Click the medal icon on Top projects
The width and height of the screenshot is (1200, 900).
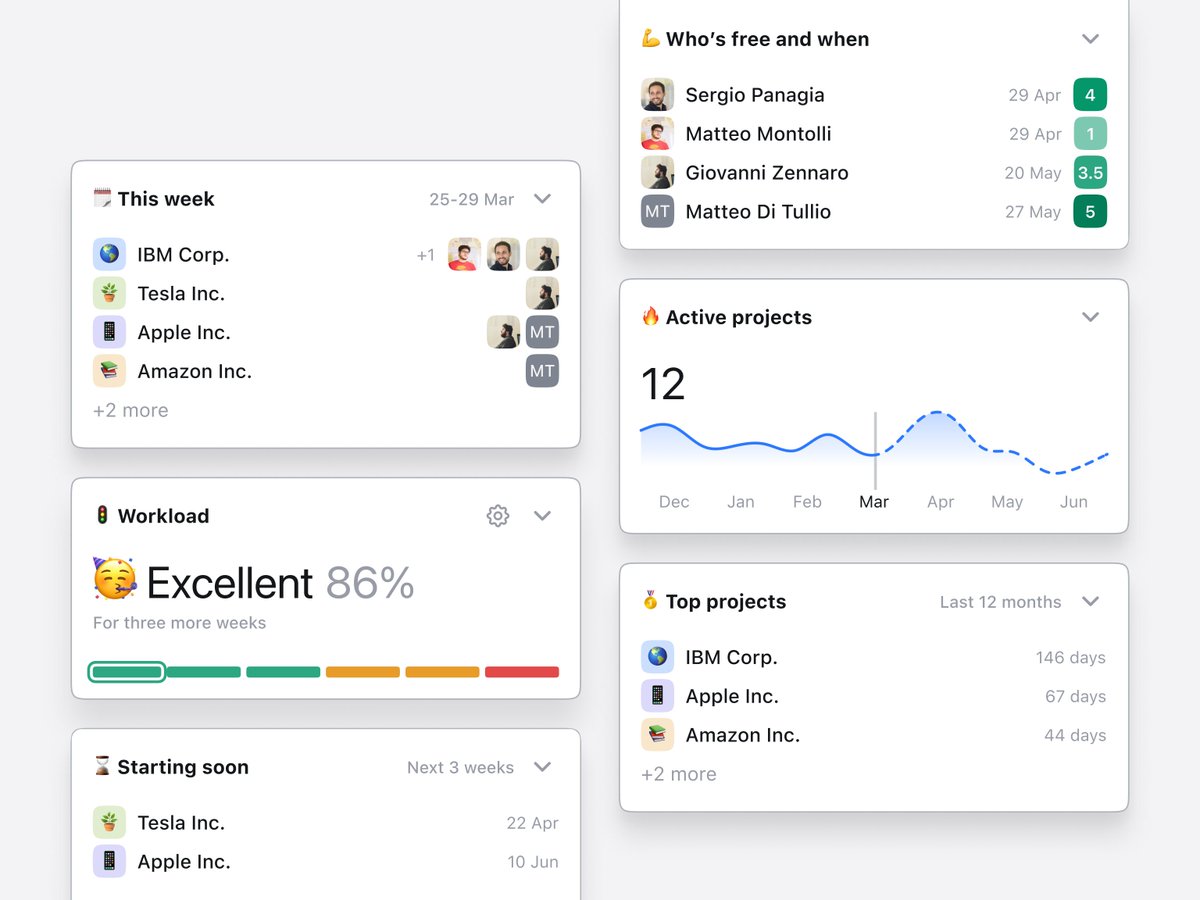[652, 601]
